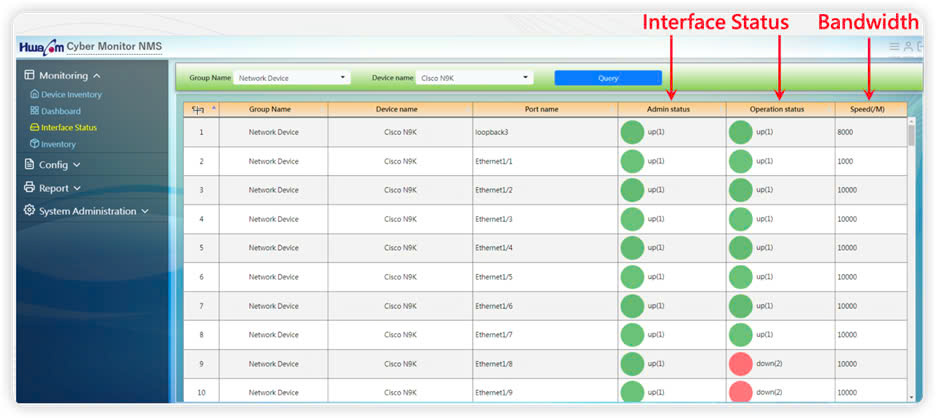Click the logout icon in header

pyautogui.click(x=920, y=46)
